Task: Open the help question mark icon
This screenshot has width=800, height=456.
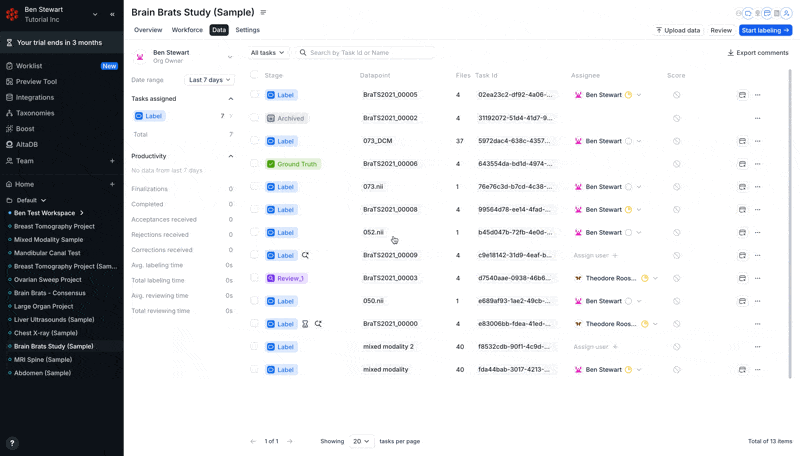Action: pyautogui.click(x=12, y=443)
